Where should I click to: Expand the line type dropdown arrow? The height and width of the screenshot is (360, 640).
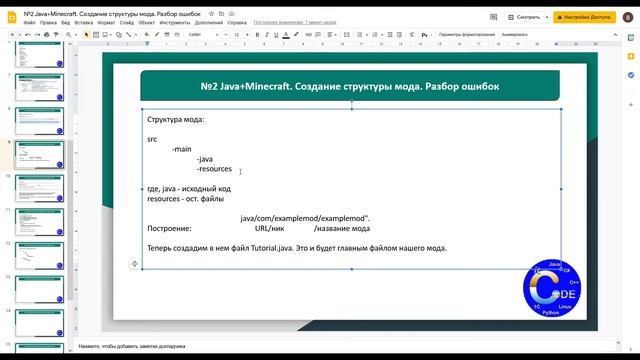click(x=136, y=35)
